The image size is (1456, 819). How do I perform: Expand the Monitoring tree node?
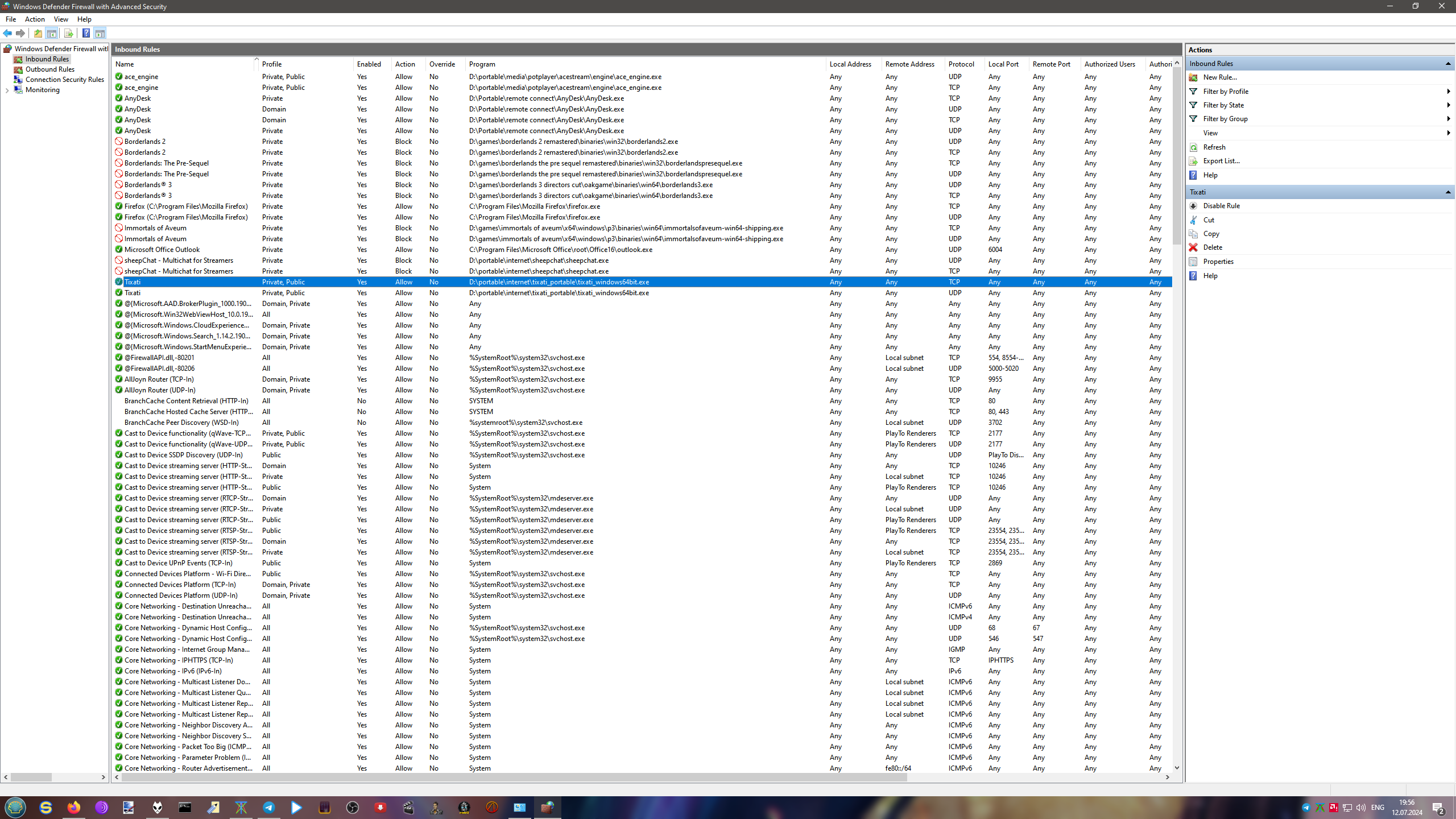pyautogui.click(x=7, y=90)
